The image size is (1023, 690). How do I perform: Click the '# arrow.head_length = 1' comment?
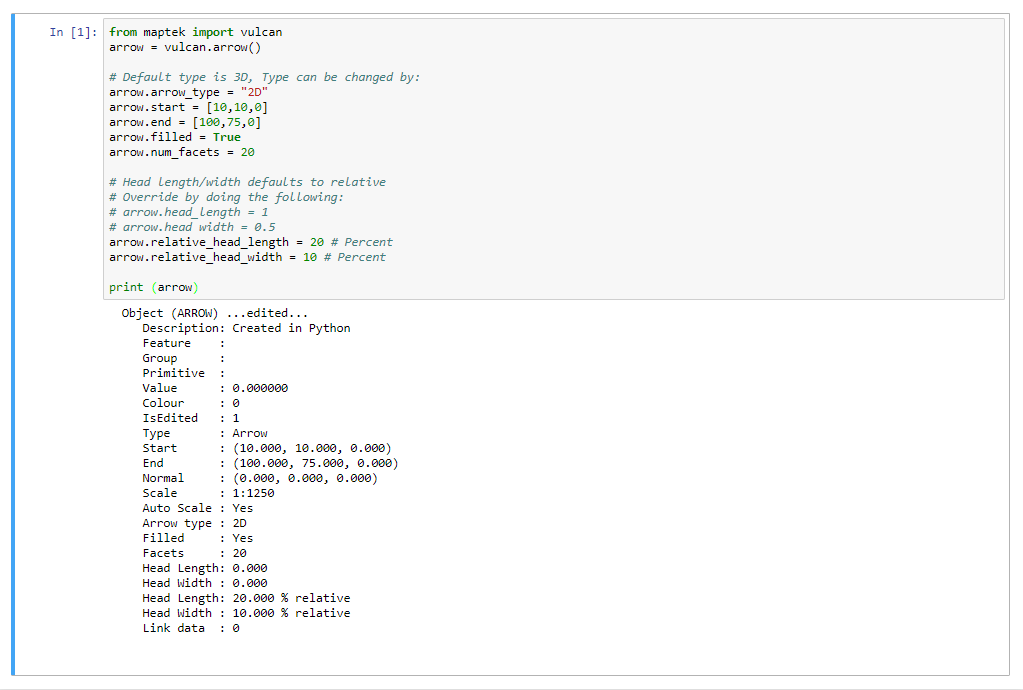189,212
